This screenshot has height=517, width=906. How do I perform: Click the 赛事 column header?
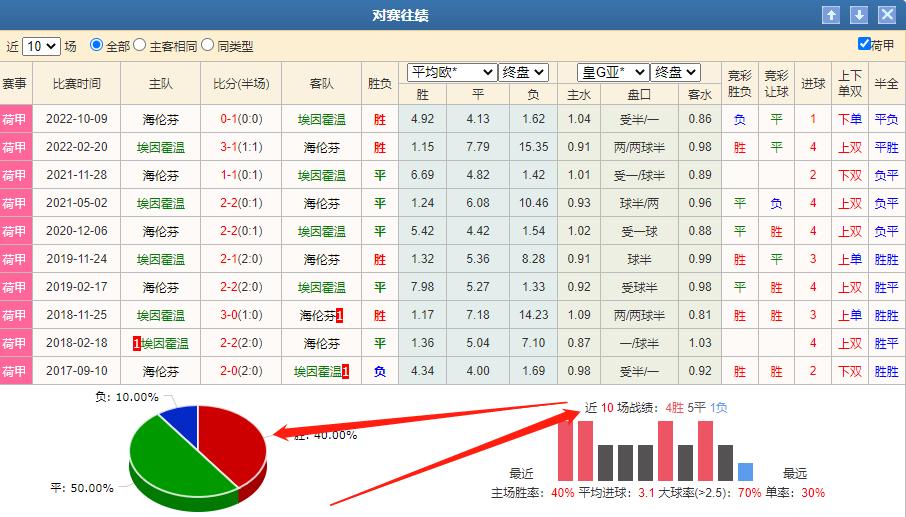(14, 84)
